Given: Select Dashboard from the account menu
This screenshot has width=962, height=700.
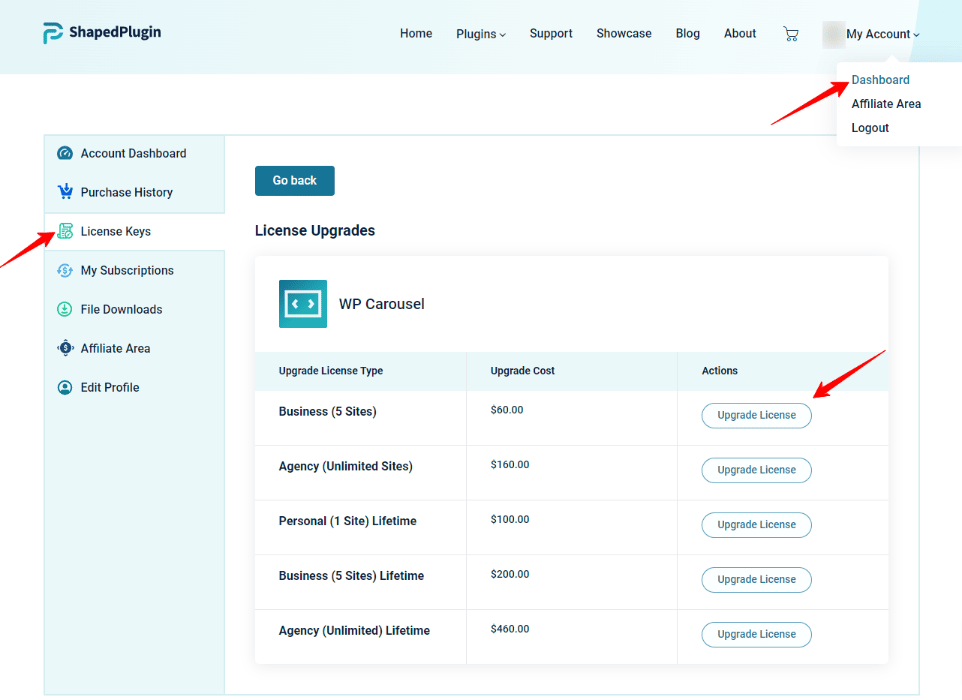Looking at the screenshot, I should pyautogui.click(x=880, y=80).
